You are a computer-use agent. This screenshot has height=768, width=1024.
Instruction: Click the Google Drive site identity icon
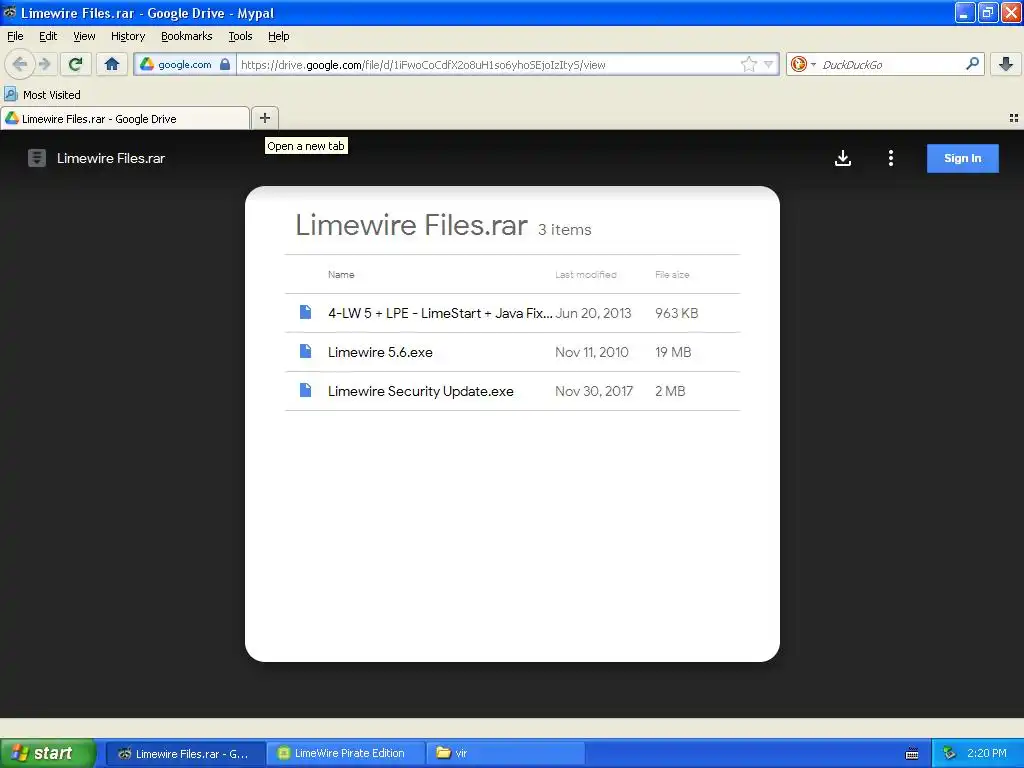click(148, 64)
